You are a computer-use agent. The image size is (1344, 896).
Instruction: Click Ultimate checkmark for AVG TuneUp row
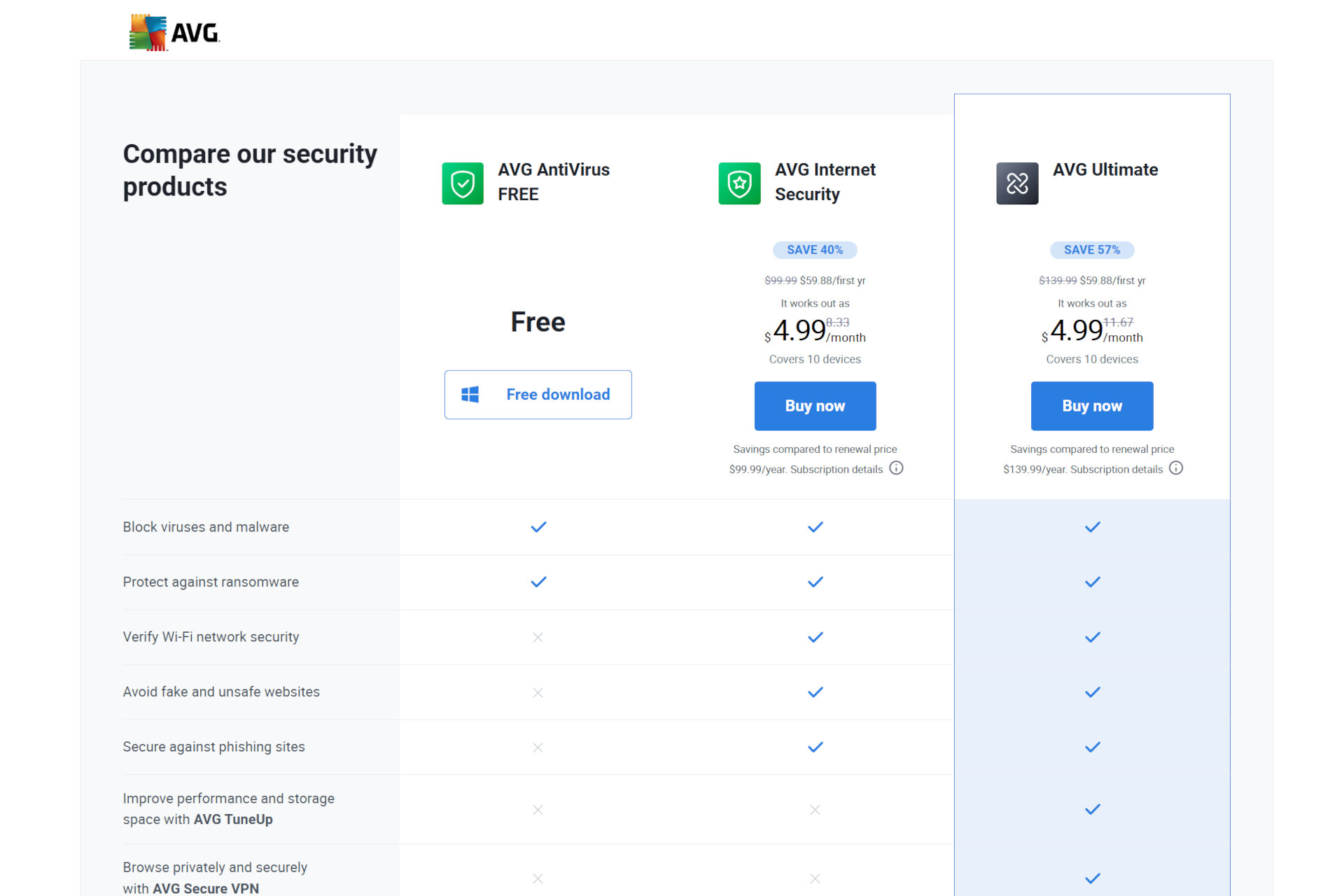pyautogui.click(x=1093, y=809)
